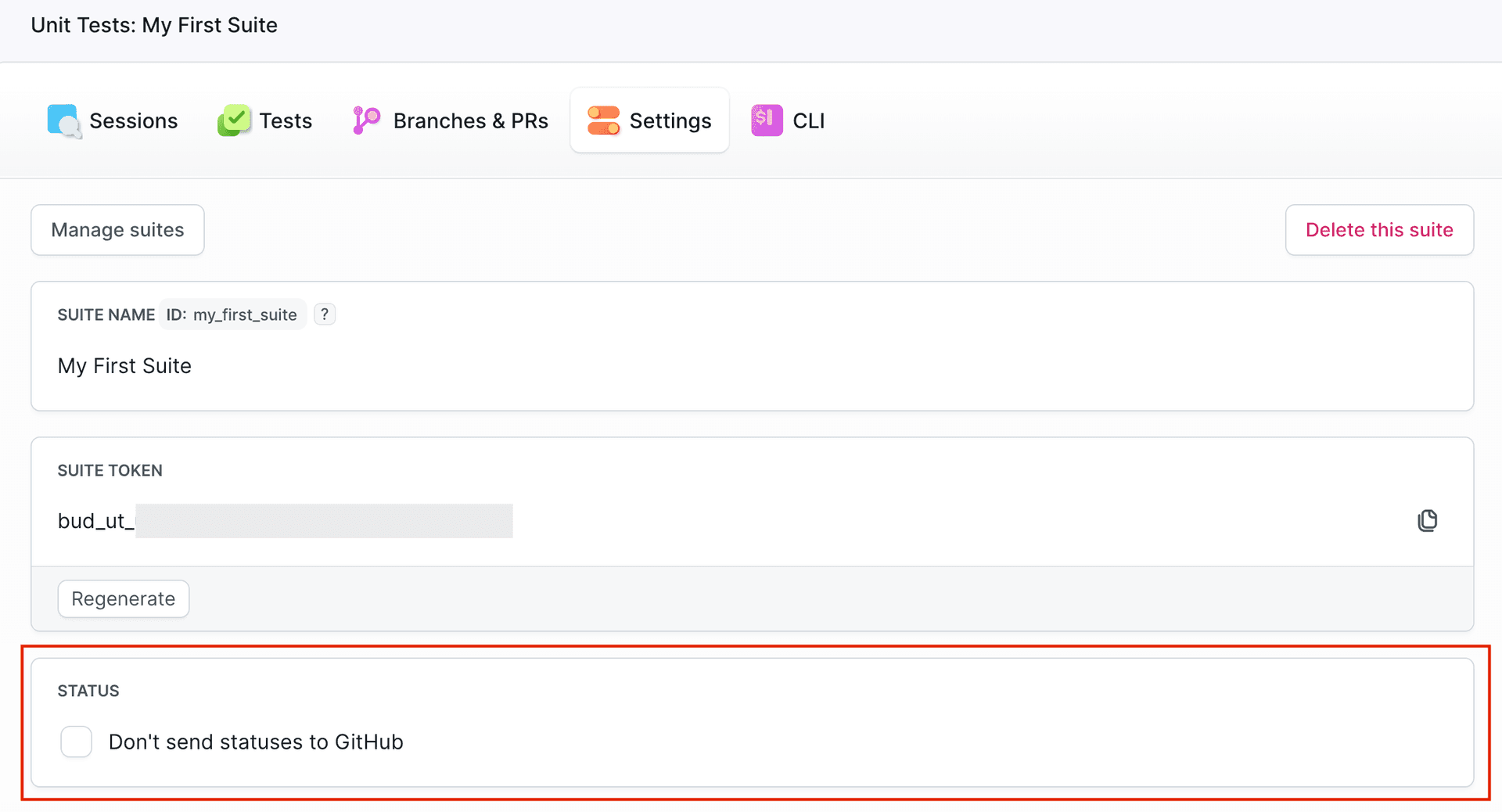
Task: Click the Unit Tests: My First Suite header
Action: [154, 25]
